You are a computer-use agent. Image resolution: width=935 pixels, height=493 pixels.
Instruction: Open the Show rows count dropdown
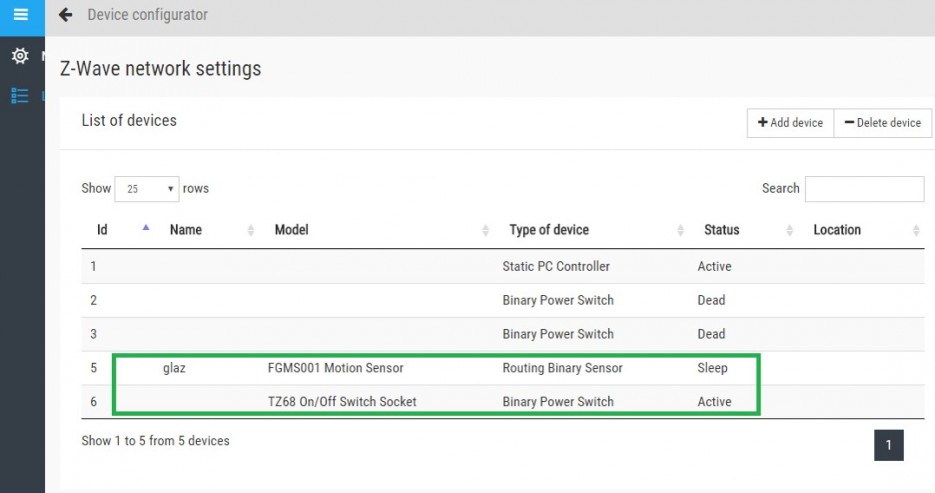tap(147, 189)
